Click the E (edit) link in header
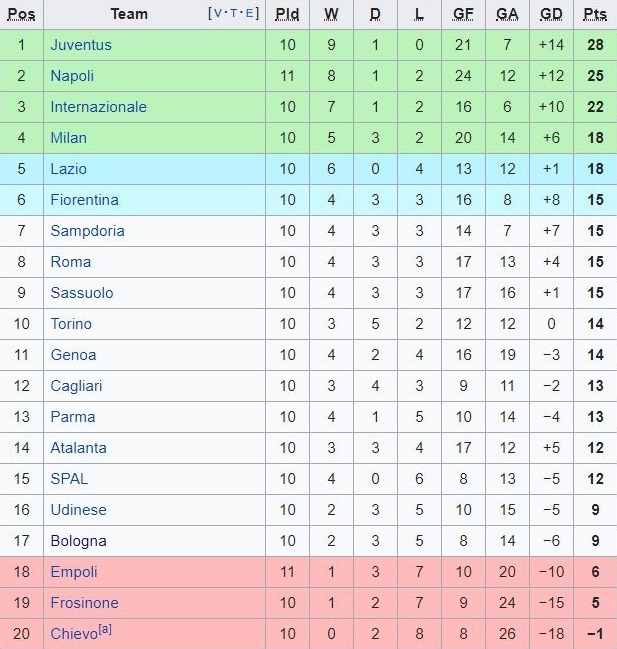The image size is (617, 649). pyautogui.click(x=250, y=14)
